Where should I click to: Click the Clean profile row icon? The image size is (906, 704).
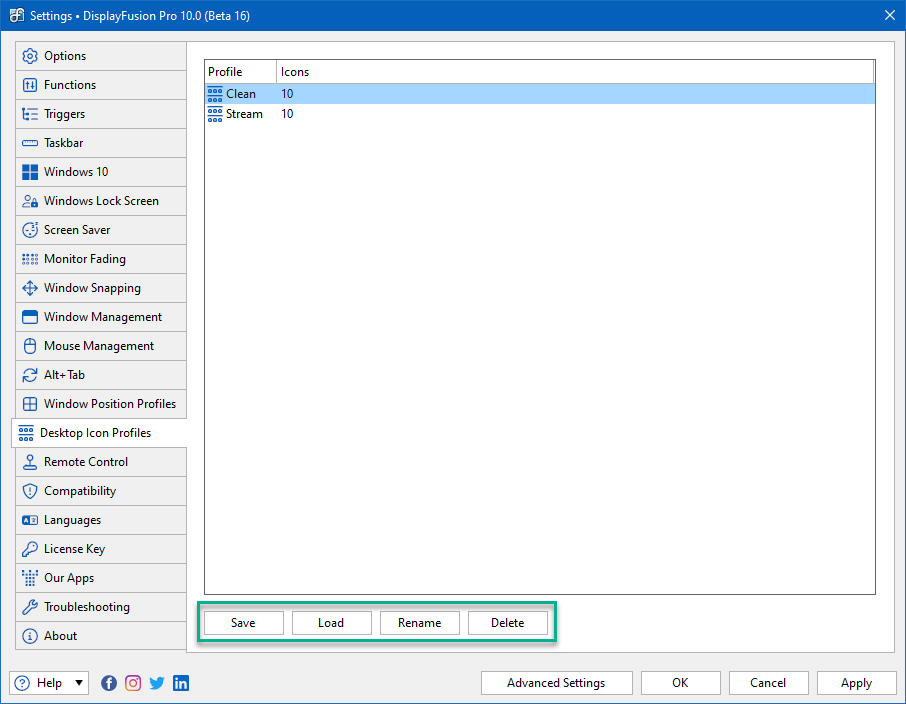[x=215, y=94]
